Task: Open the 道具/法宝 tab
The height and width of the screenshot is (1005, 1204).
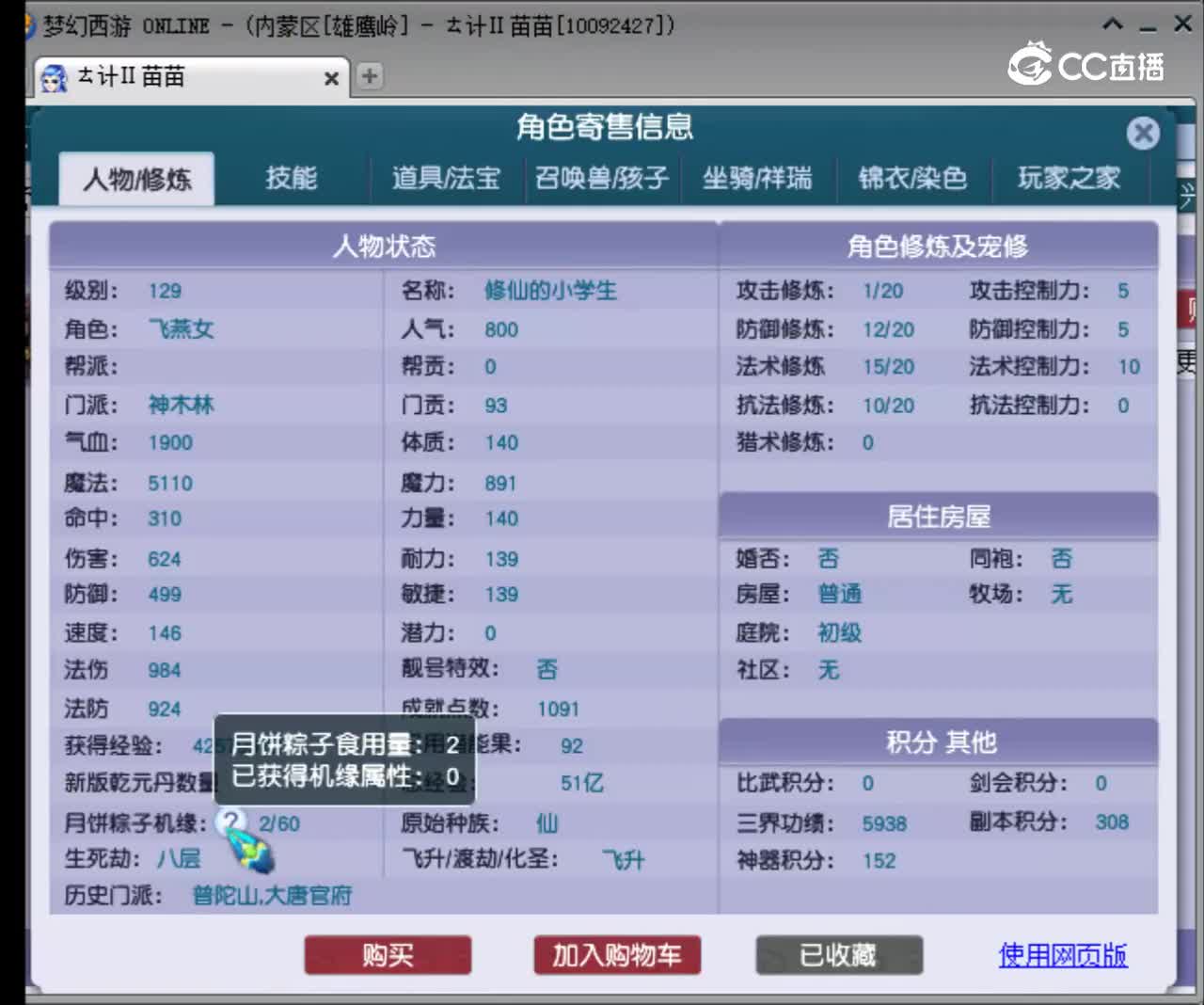Action: [446, 178]
